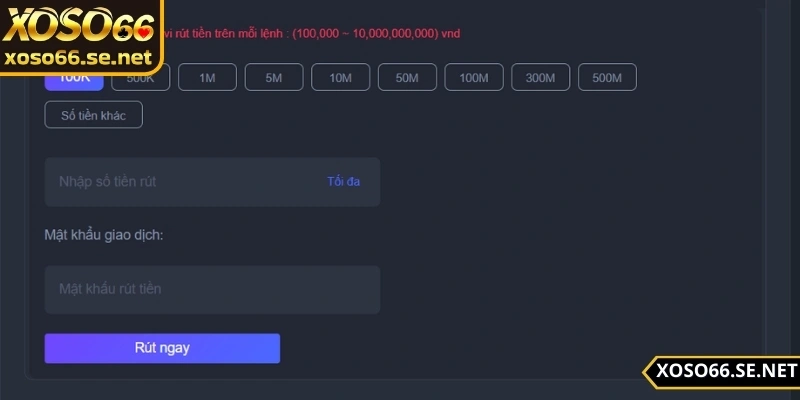
Task: Click the "Số tiền khác" button
Action: tap(93, 115)
